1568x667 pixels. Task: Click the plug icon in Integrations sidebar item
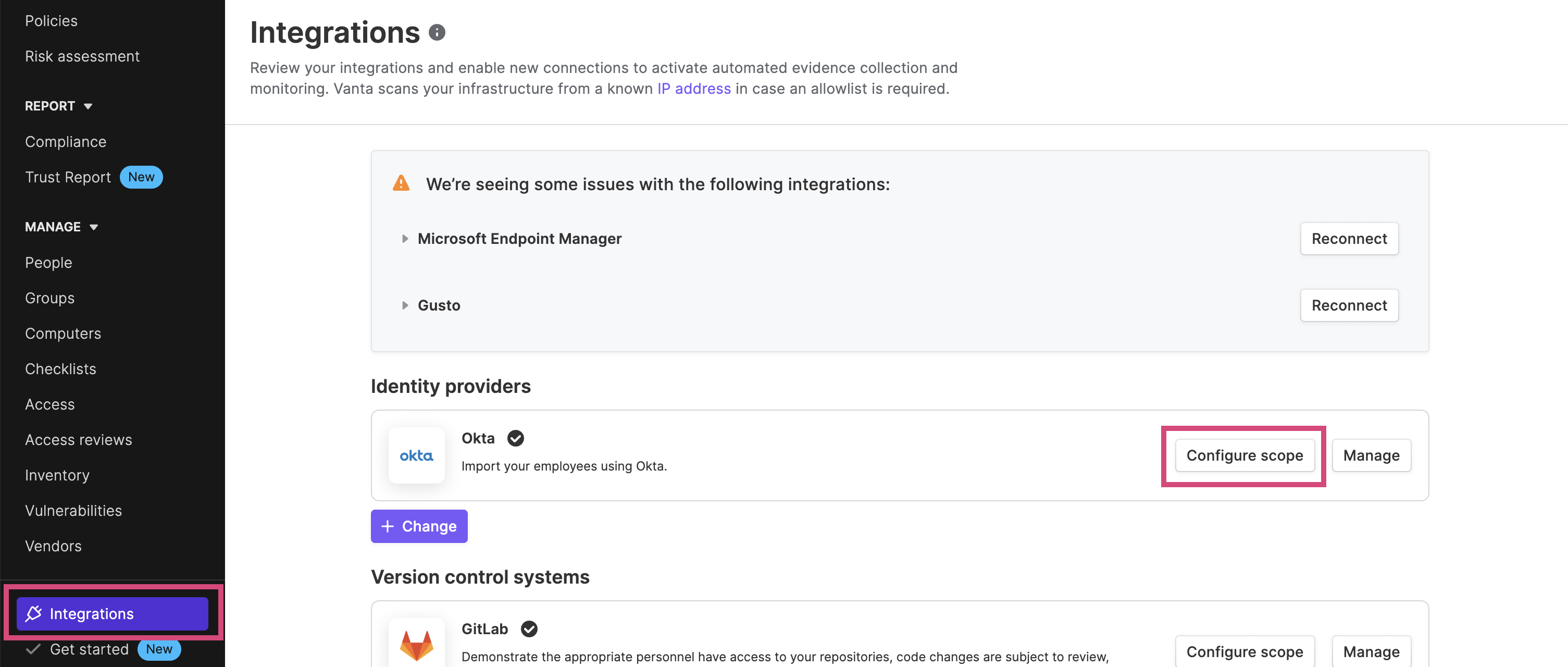(33, 613)
